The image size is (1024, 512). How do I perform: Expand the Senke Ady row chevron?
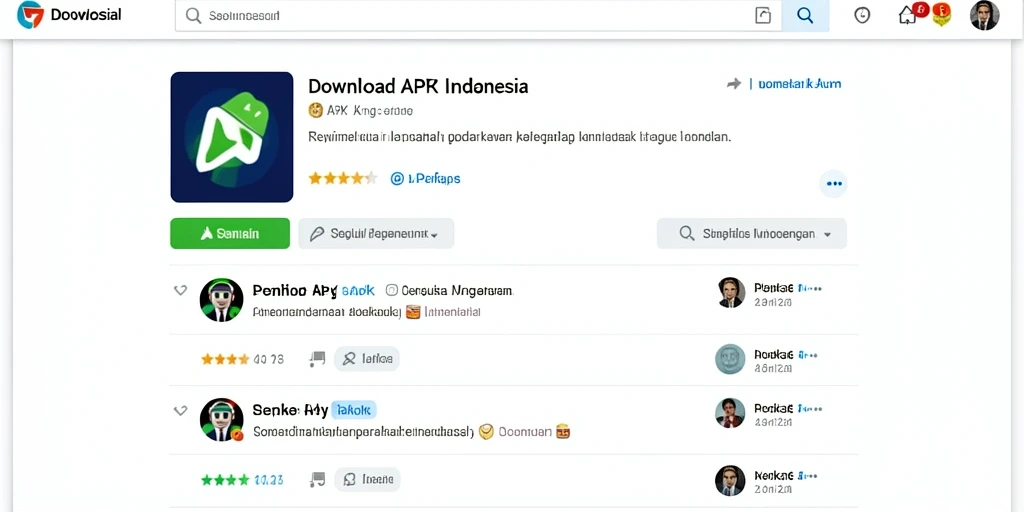tap(180, 411)
